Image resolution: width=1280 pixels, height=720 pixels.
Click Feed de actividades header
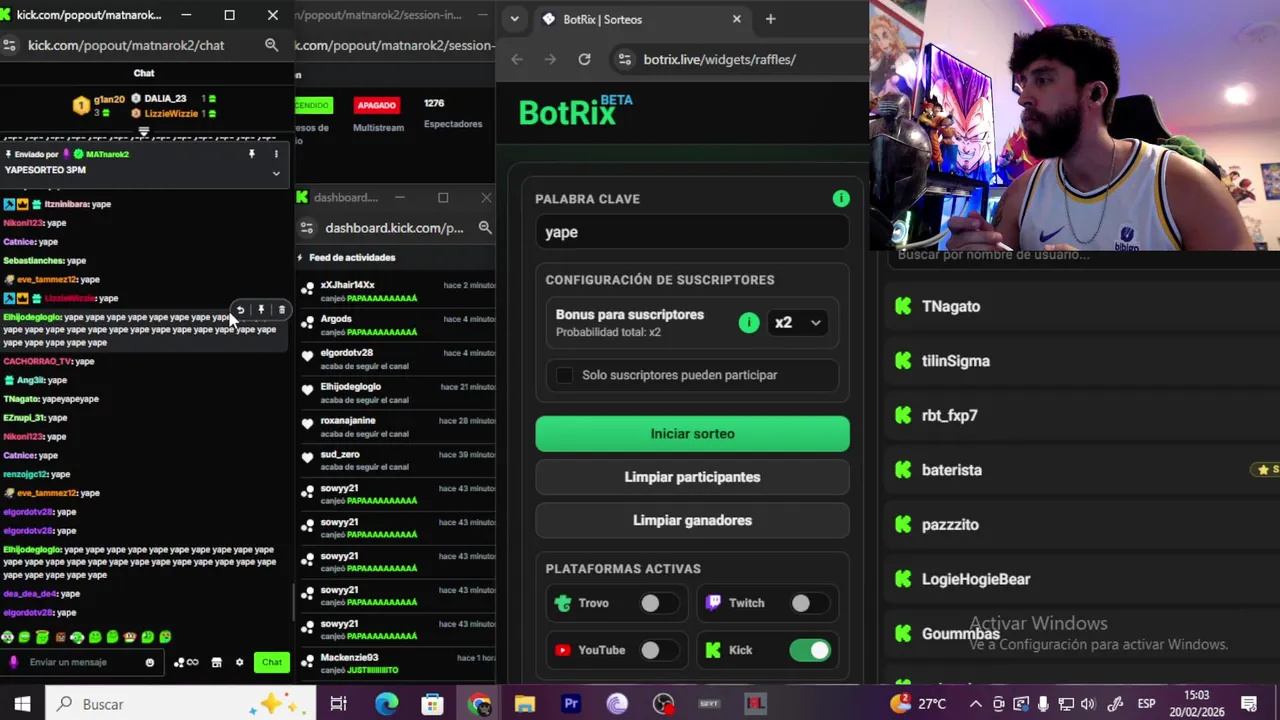pos(351,258)
